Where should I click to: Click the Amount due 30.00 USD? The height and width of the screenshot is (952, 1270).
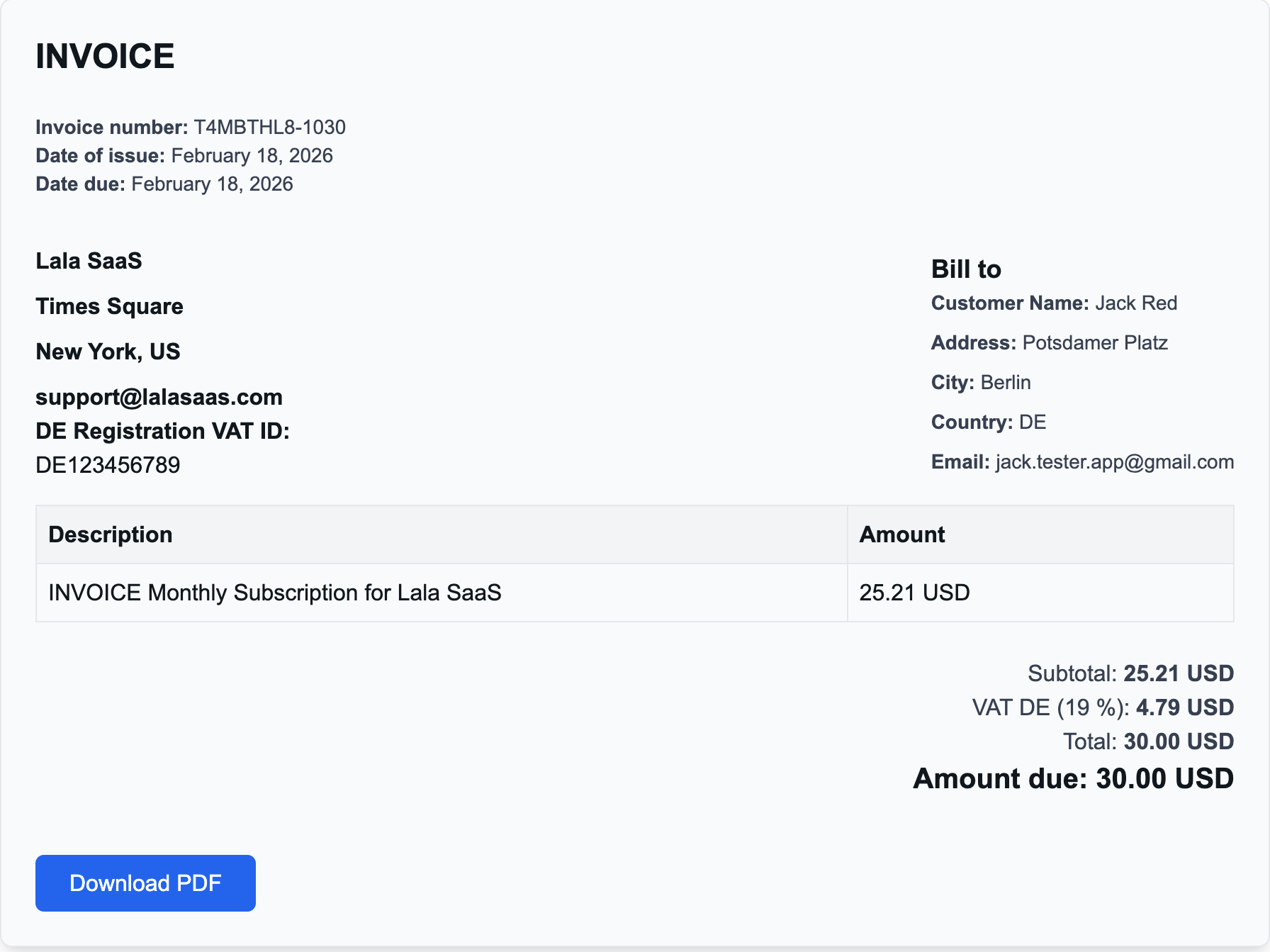pos(1073,778)
